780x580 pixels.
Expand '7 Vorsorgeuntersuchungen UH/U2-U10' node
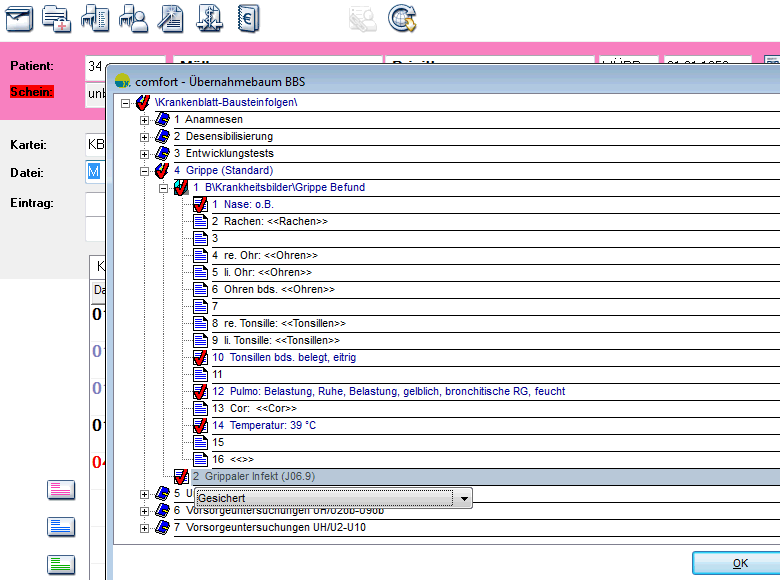pyautogui.click(x=144, y=527)
